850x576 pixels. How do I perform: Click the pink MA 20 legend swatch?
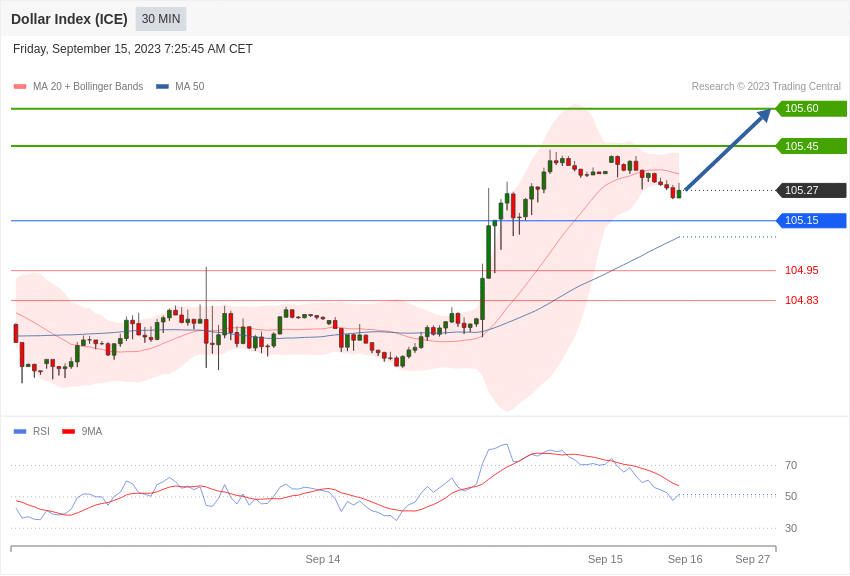coord(20,87)
